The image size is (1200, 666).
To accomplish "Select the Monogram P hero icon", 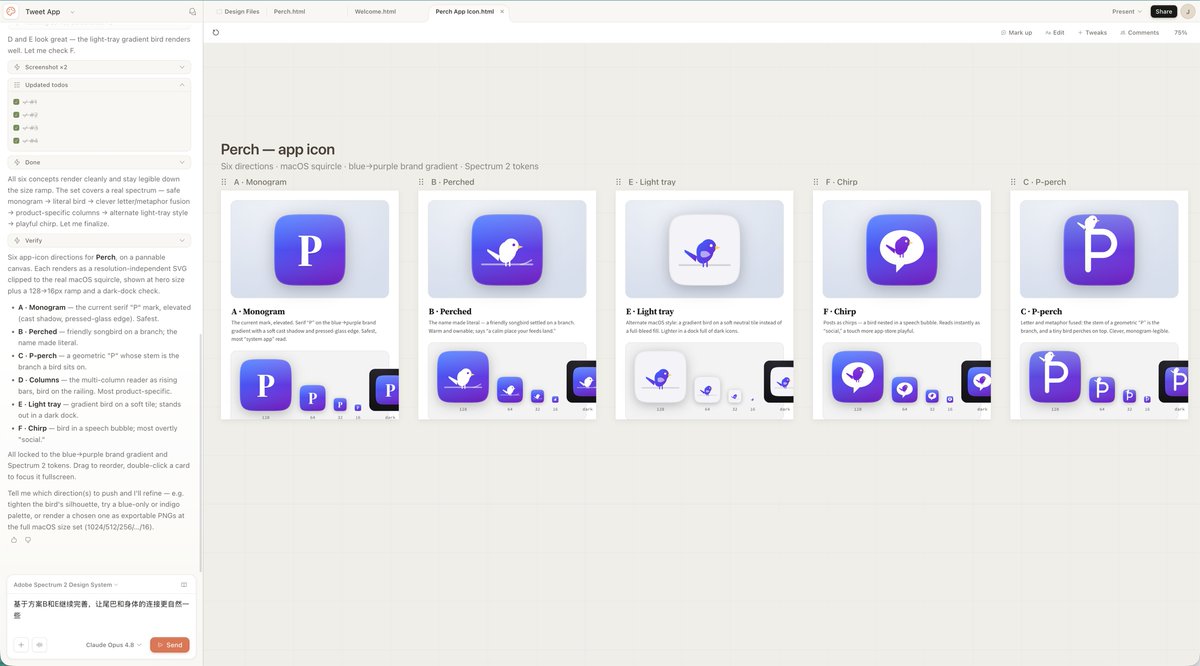I will (x=310, y=249).
